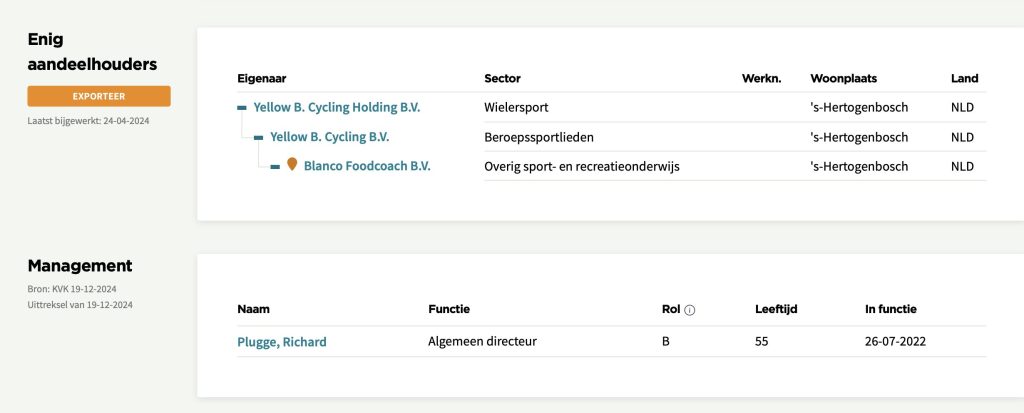Click the Werkn. column header

(x=761, y=78)
